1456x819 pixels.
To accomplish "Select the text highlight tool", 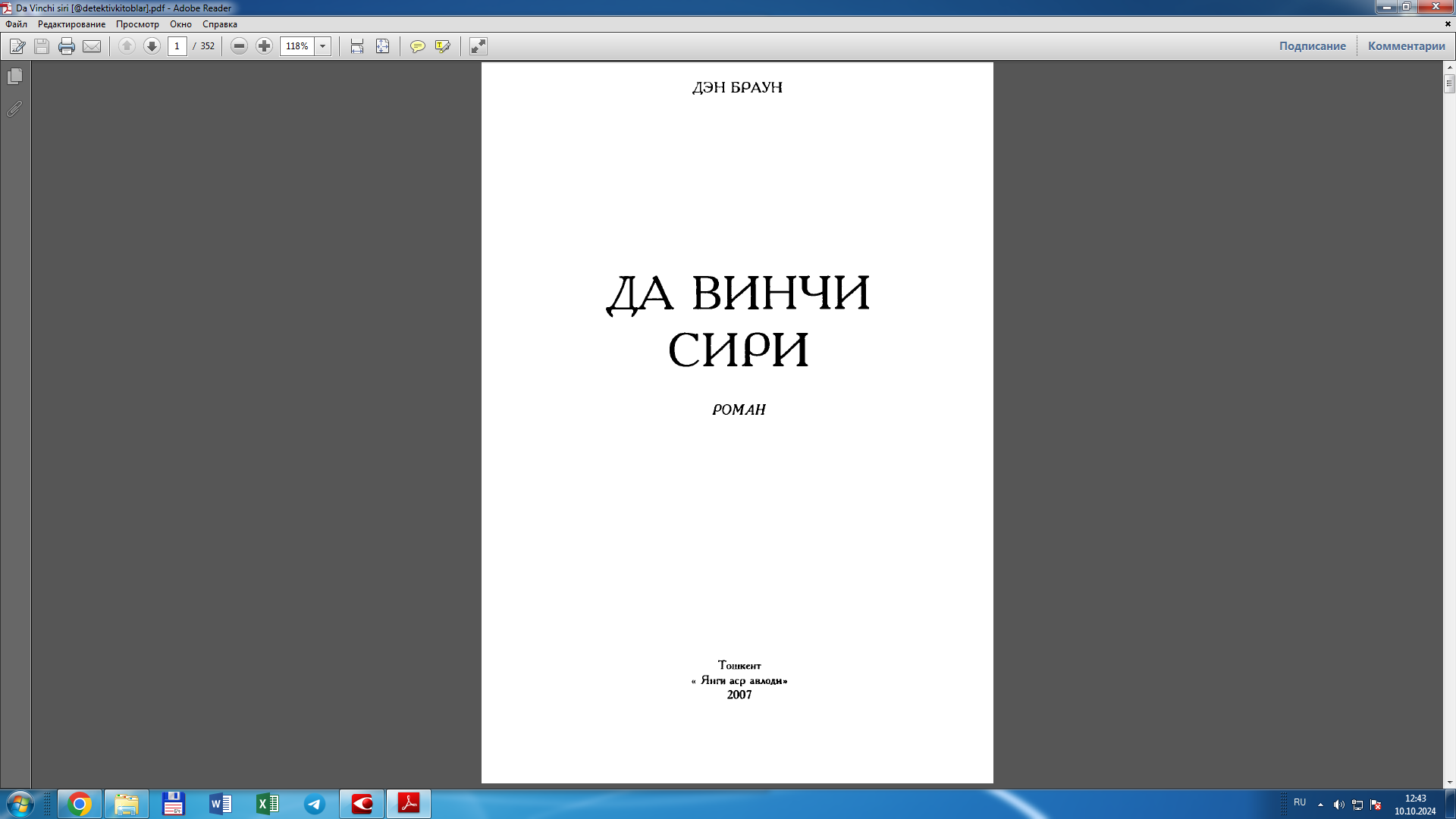I will 443,46.
